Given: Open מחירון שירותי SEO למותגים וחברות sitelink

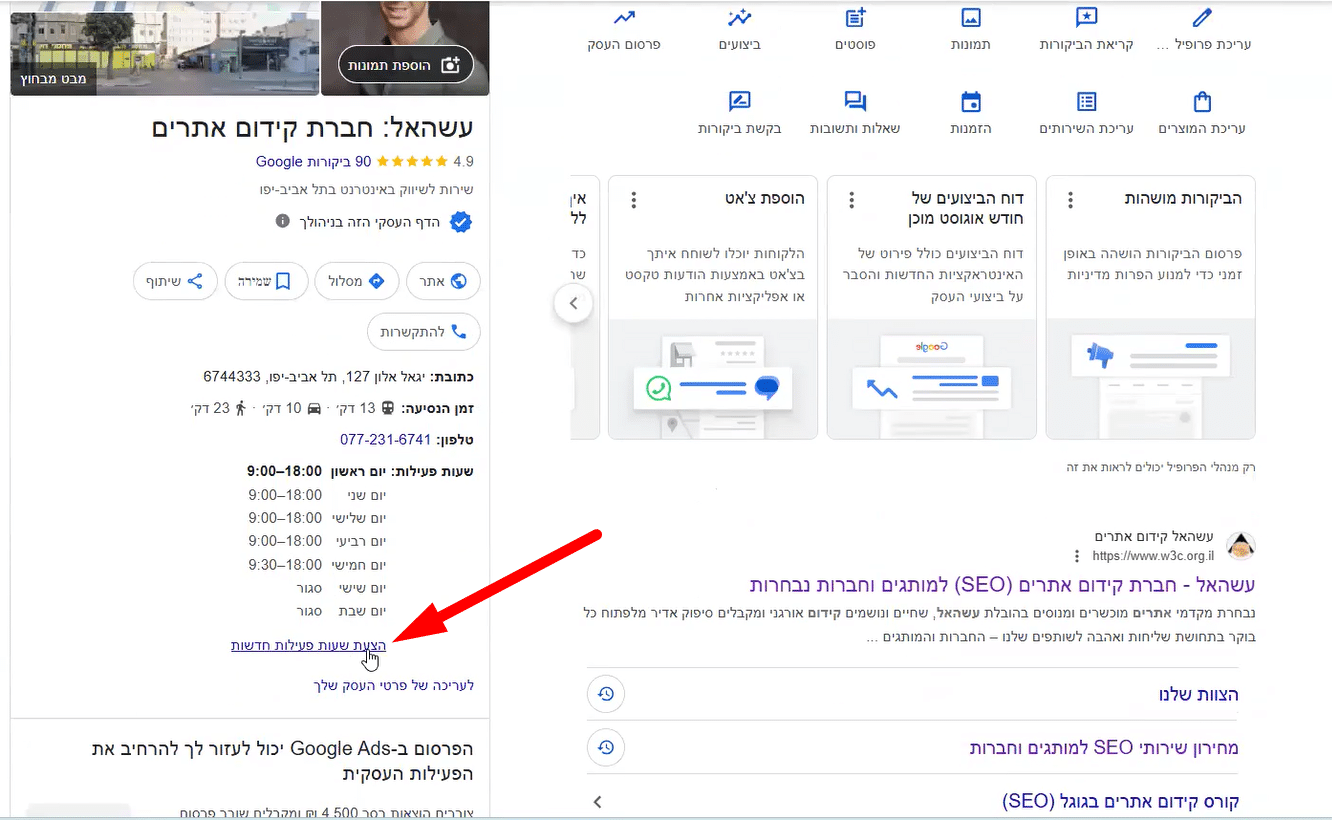Looking at the screenshot, I should pyautogui.click(x=1104, y=747).
